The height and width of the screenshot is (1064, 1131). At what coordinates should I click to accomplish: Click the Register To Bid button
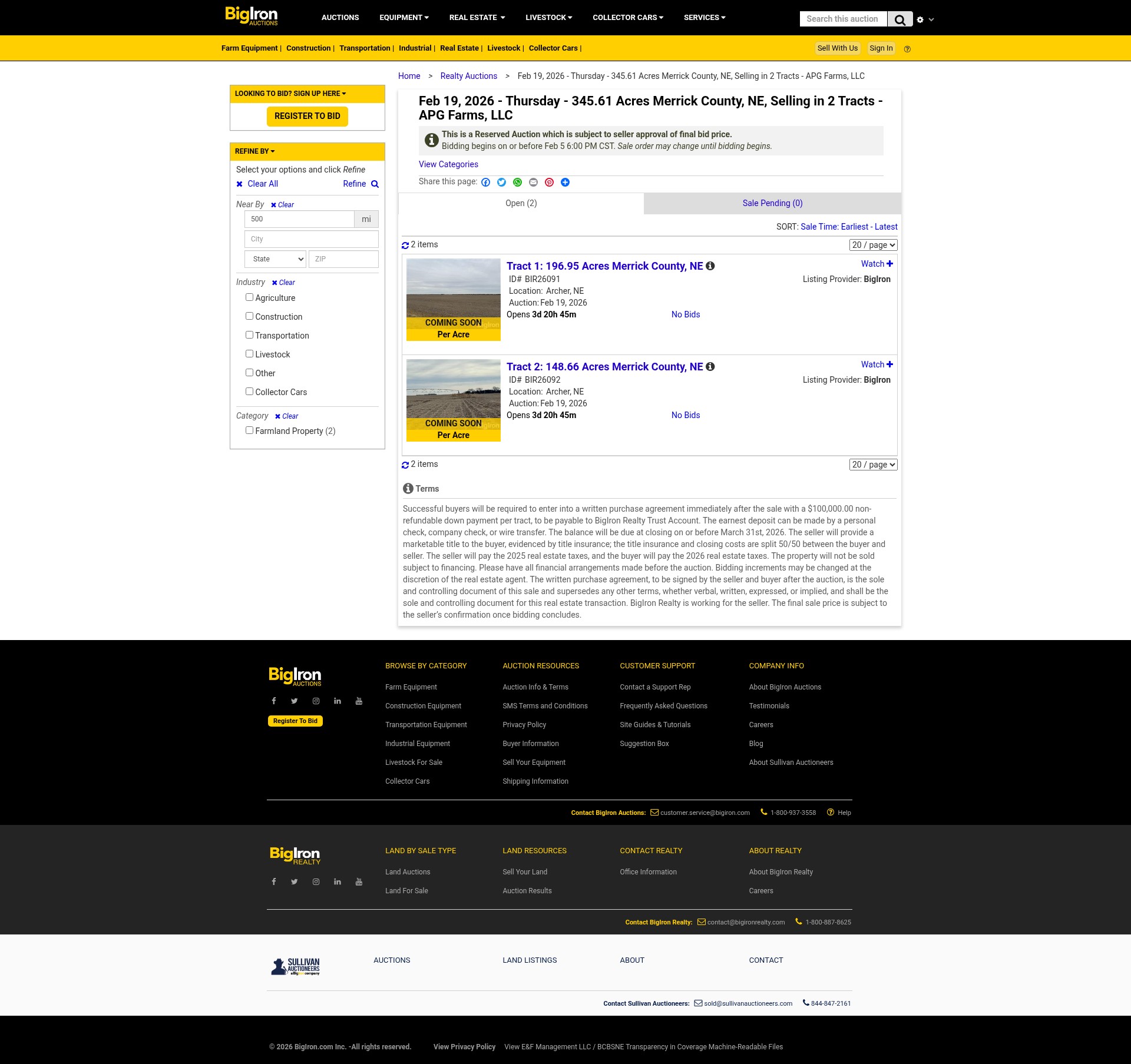coord(307,117)
